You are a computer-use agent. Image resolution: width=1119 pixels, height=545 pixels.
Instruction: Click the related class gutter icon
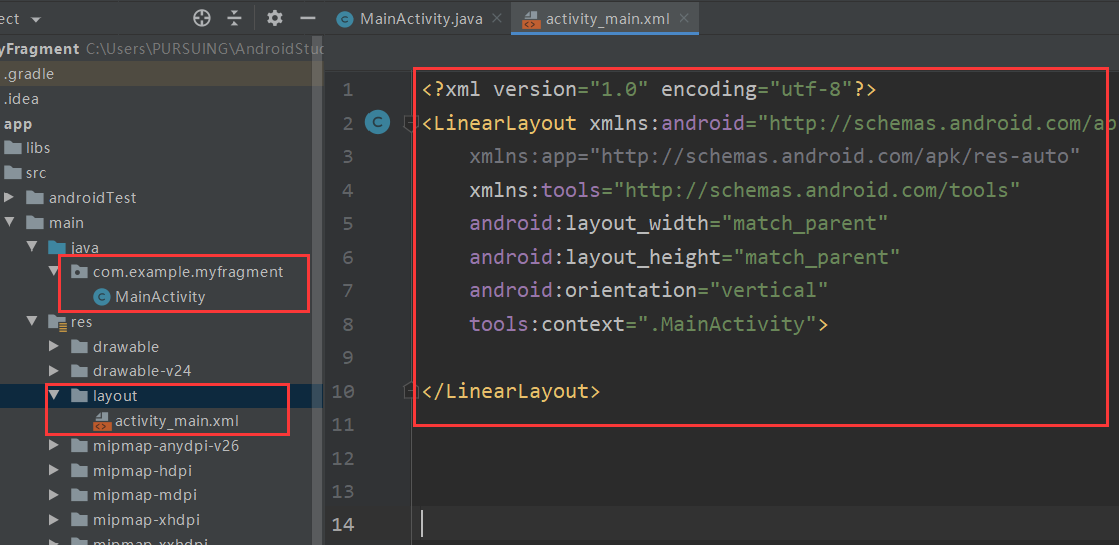[x=377, y=123]
